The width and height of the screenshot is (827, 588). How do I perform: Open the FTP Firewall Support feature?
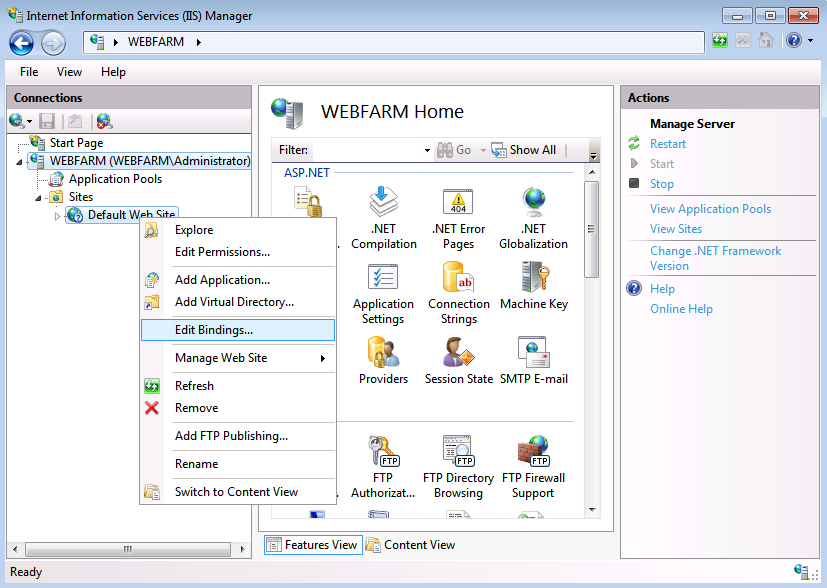[x=533, y=467]
